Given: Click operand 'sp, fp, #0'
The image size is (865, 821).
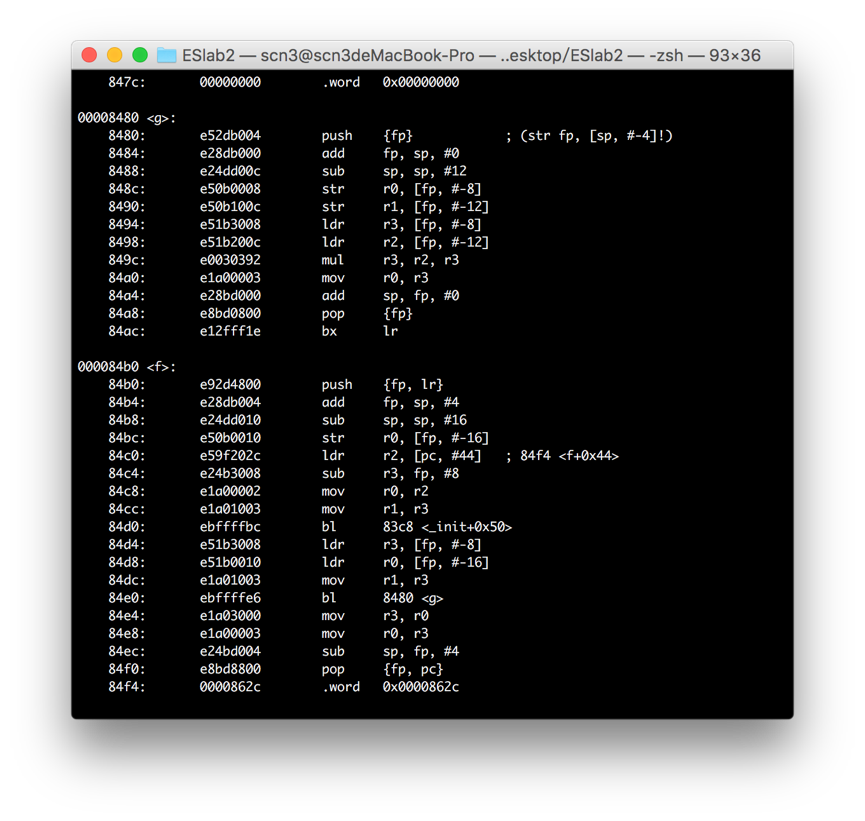Looking at the screenshot, I should pos(421,296).
